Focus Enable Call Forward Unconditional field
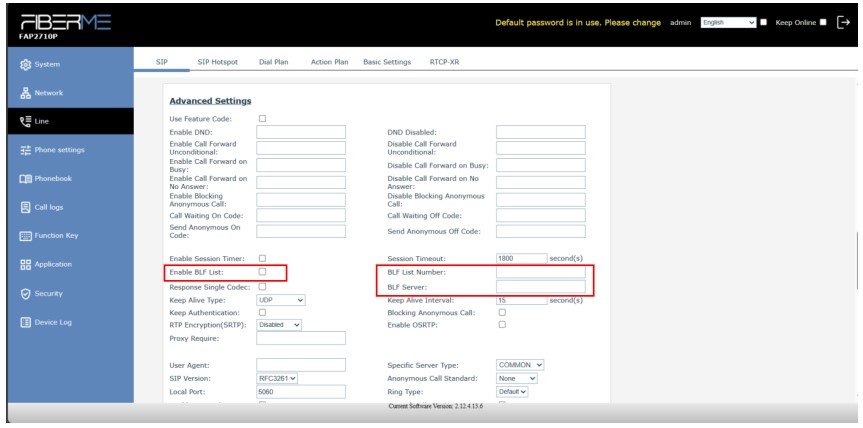This screenshot has width=863, height=428. (x=301, y=148)
